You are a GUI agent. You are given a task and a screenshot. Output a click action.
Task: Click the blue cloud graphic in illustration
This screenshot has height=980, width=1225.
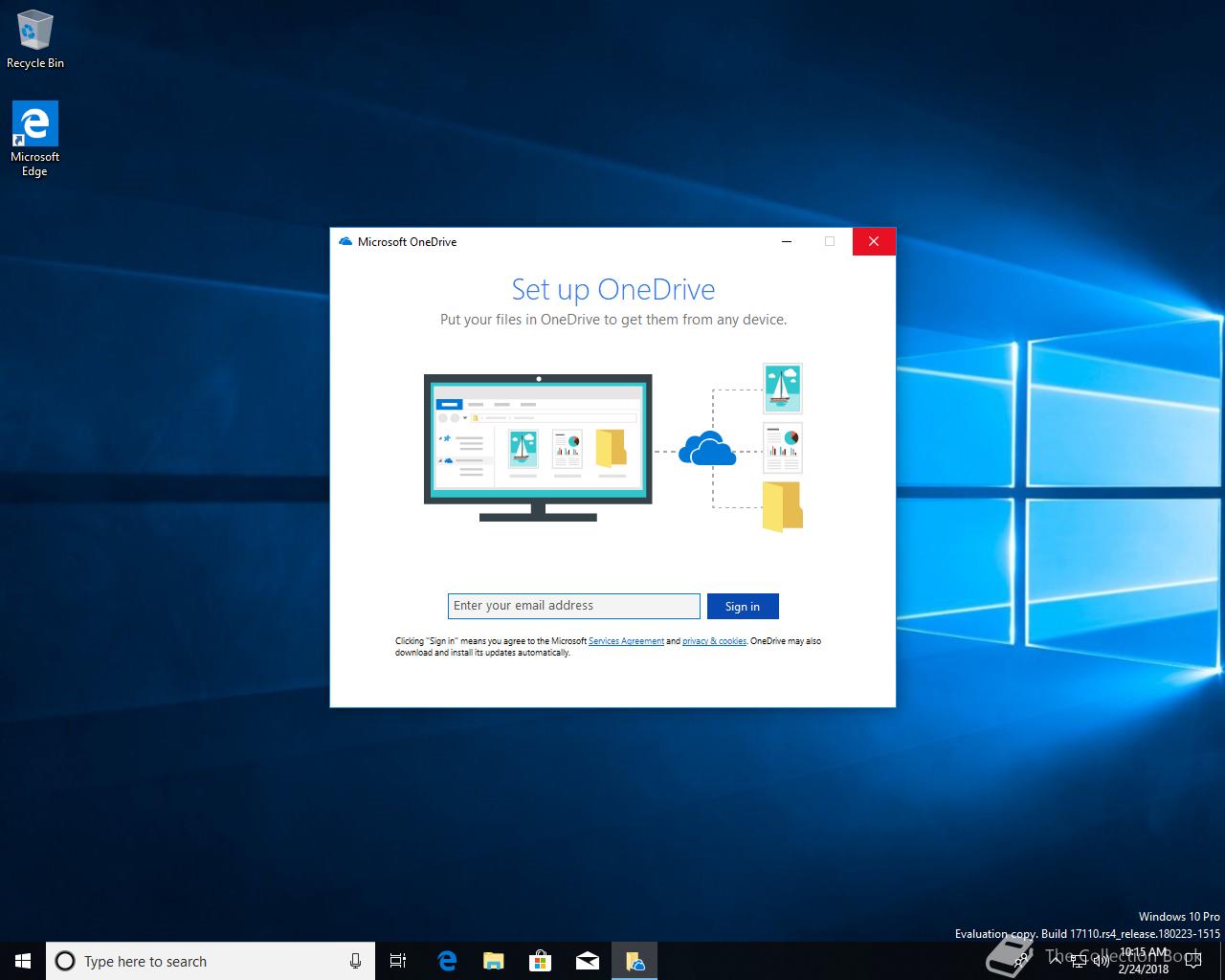[x=707, y=448]
